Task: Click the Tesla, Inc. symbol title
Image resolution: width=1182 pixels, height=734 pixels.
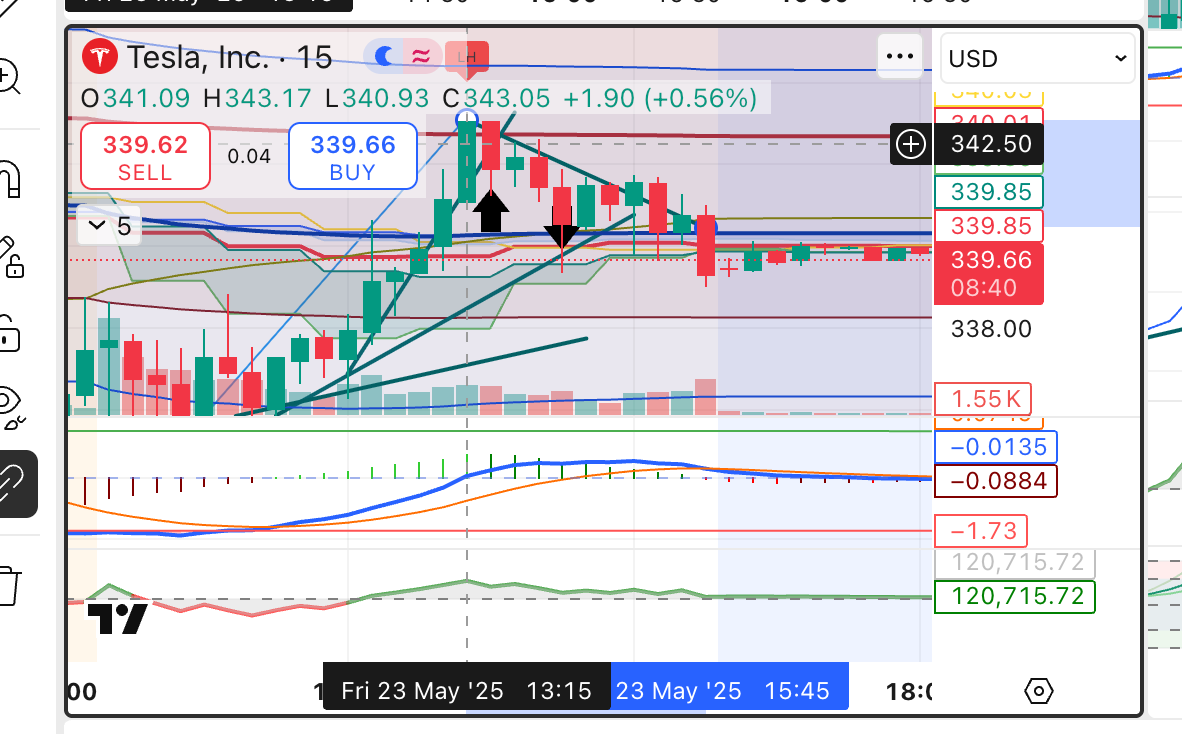Action: point(198,57)
